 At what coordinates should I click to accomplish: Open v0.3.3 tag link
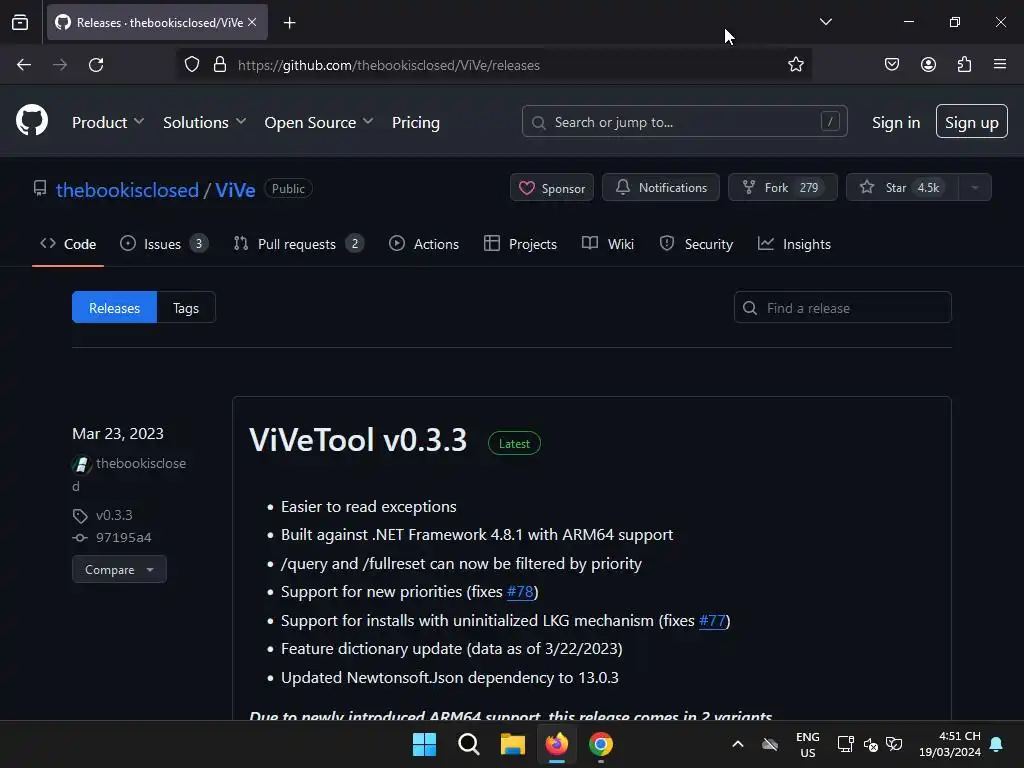tap(114, 515)
